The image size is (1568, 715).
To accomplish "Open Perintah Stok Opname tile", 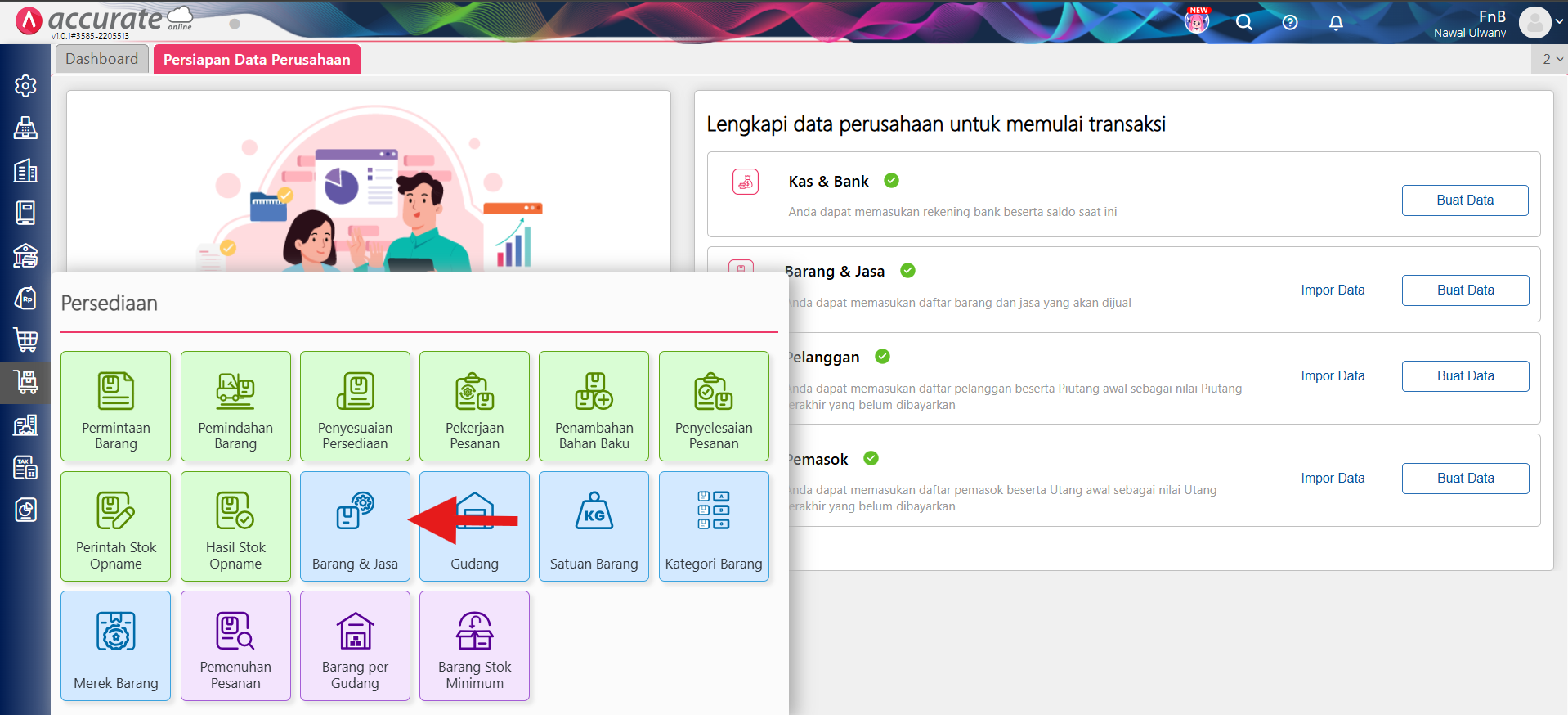I will [x=115, y=526].
